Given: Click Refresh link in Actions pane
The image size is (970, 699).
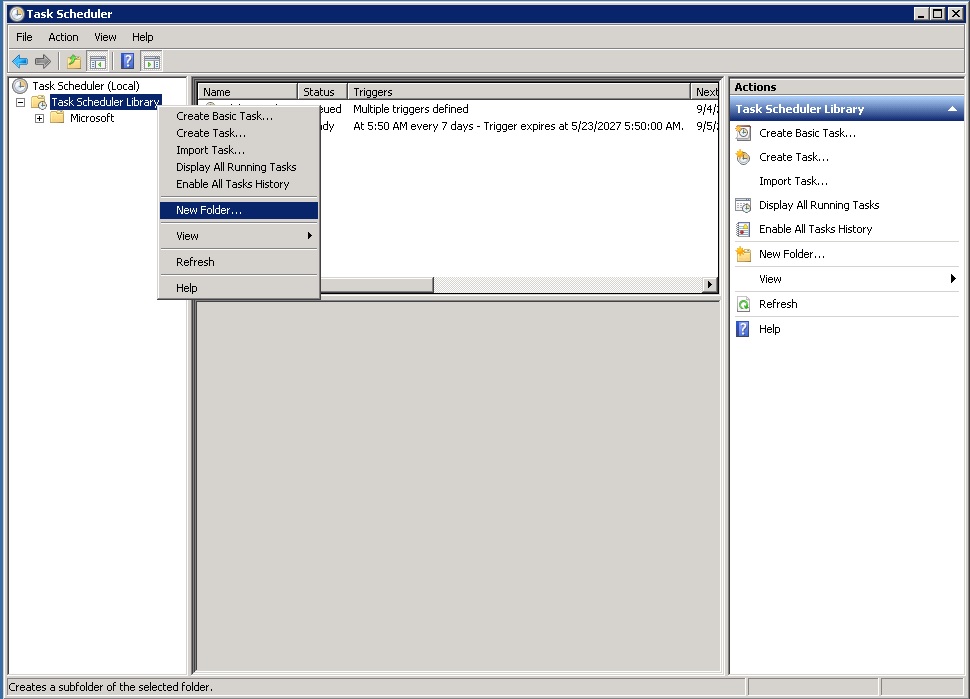Looking at the screenshot, I should (x=778, y=304).
